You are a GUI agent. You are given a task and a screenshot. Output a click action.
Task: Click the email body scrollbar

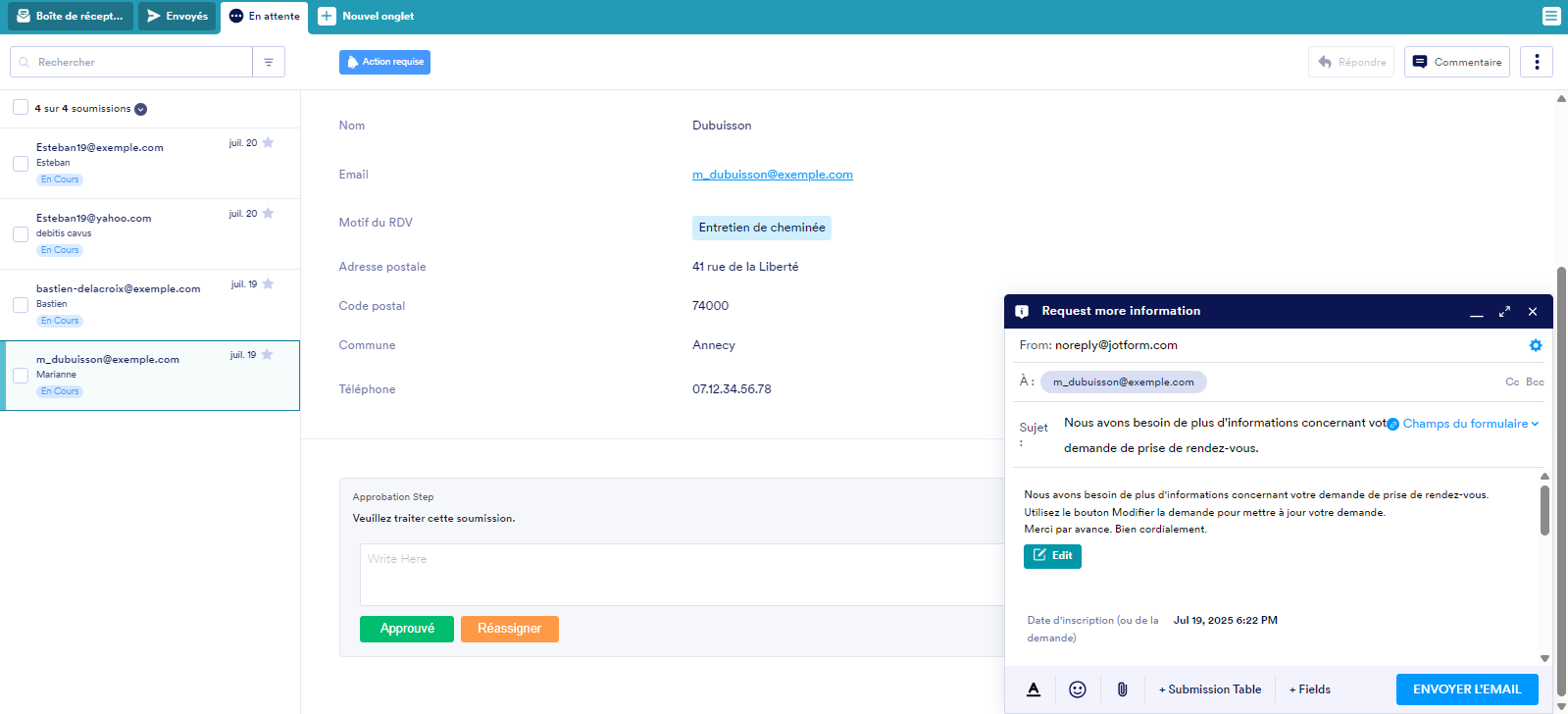[1543, 510]
